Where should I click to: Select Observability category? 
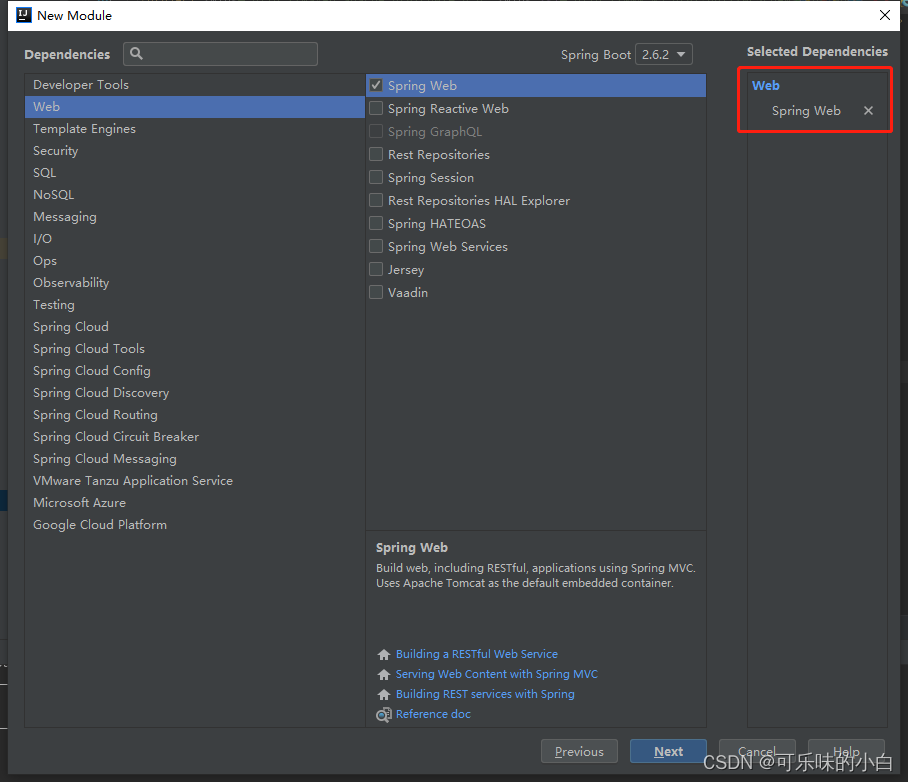point(195,283)
